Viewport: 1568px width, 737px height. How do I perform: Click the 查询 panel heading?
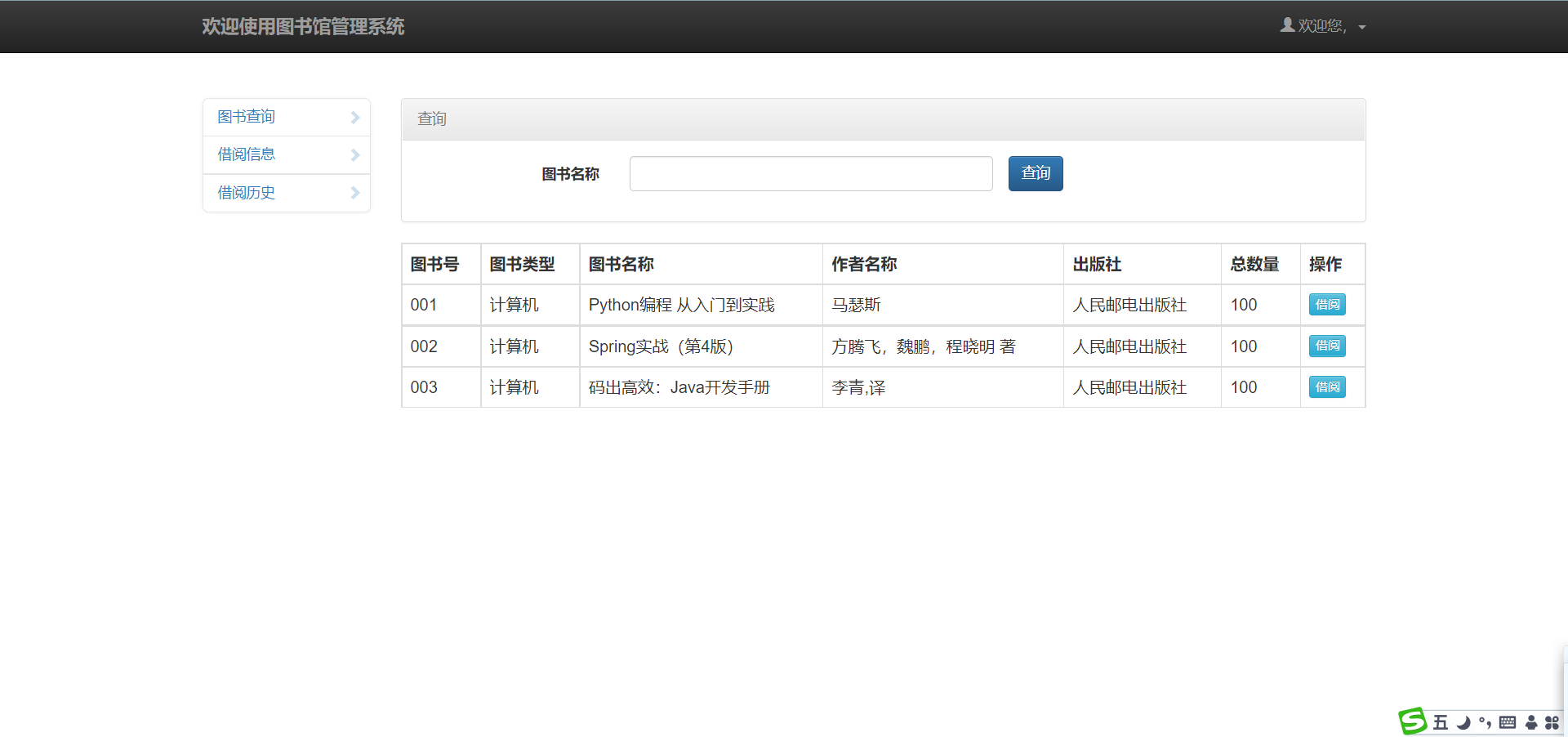tap(884, 119)
